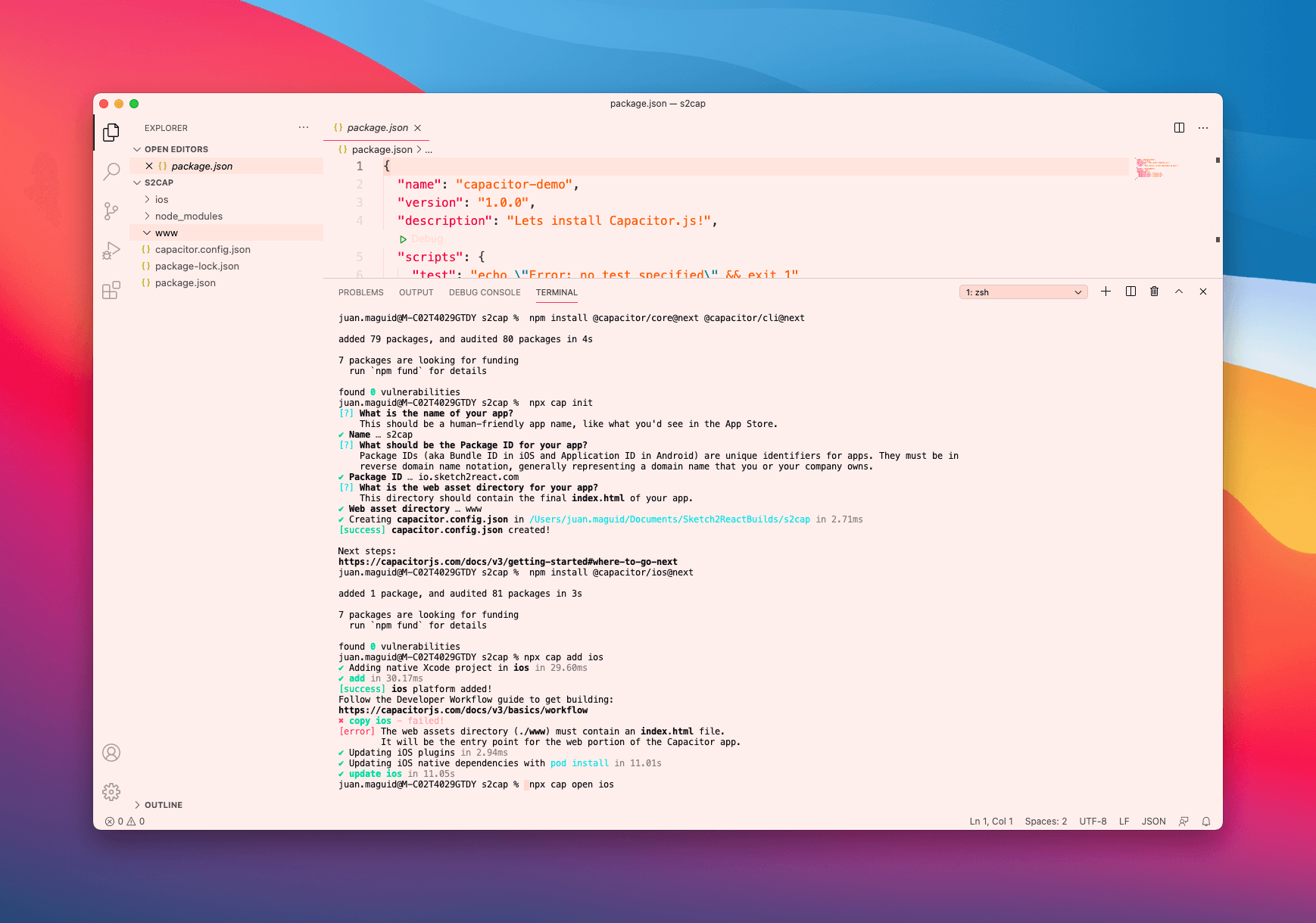Open the Extensions view icon
Image resolution: width=1316 pixels, height=923 pixels.
[111, 290]
